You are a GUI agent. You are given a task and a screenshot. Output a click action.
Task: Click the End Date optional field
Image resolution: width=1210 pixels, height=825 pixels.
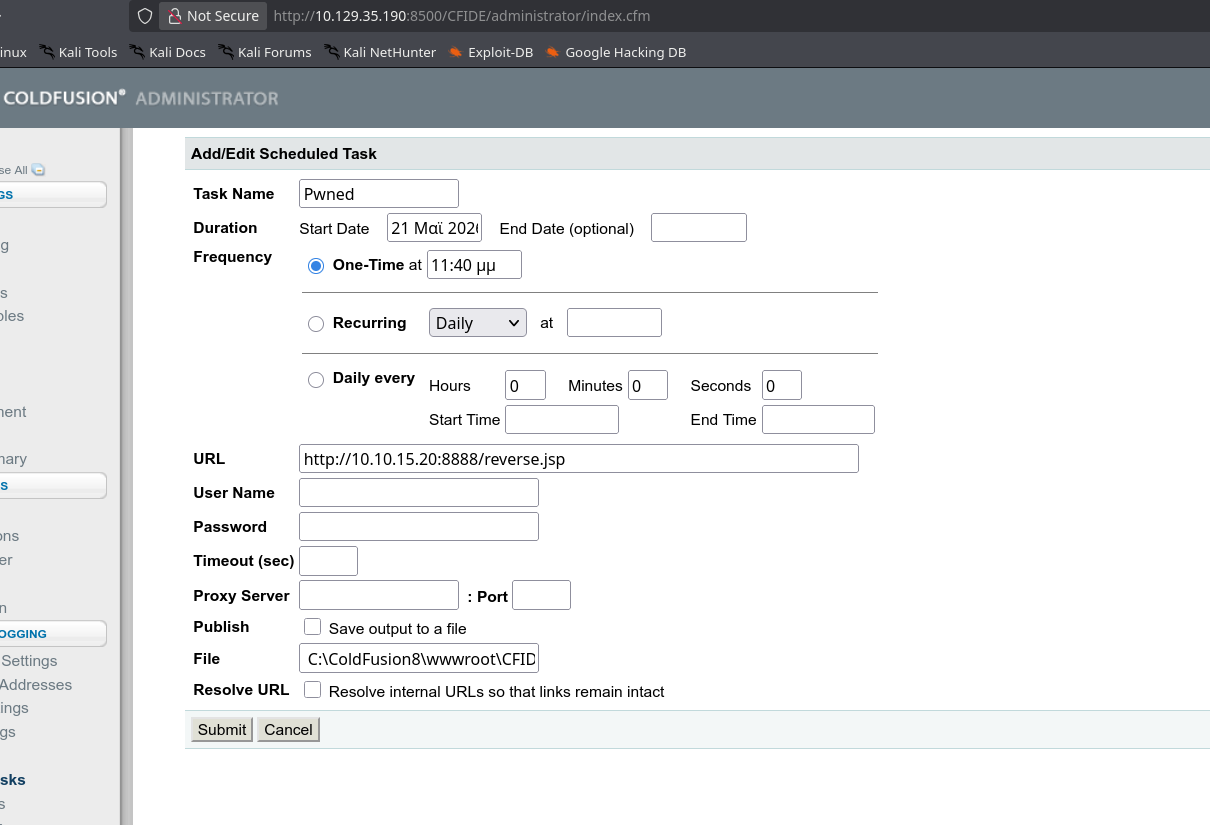[x=699, y=228]
